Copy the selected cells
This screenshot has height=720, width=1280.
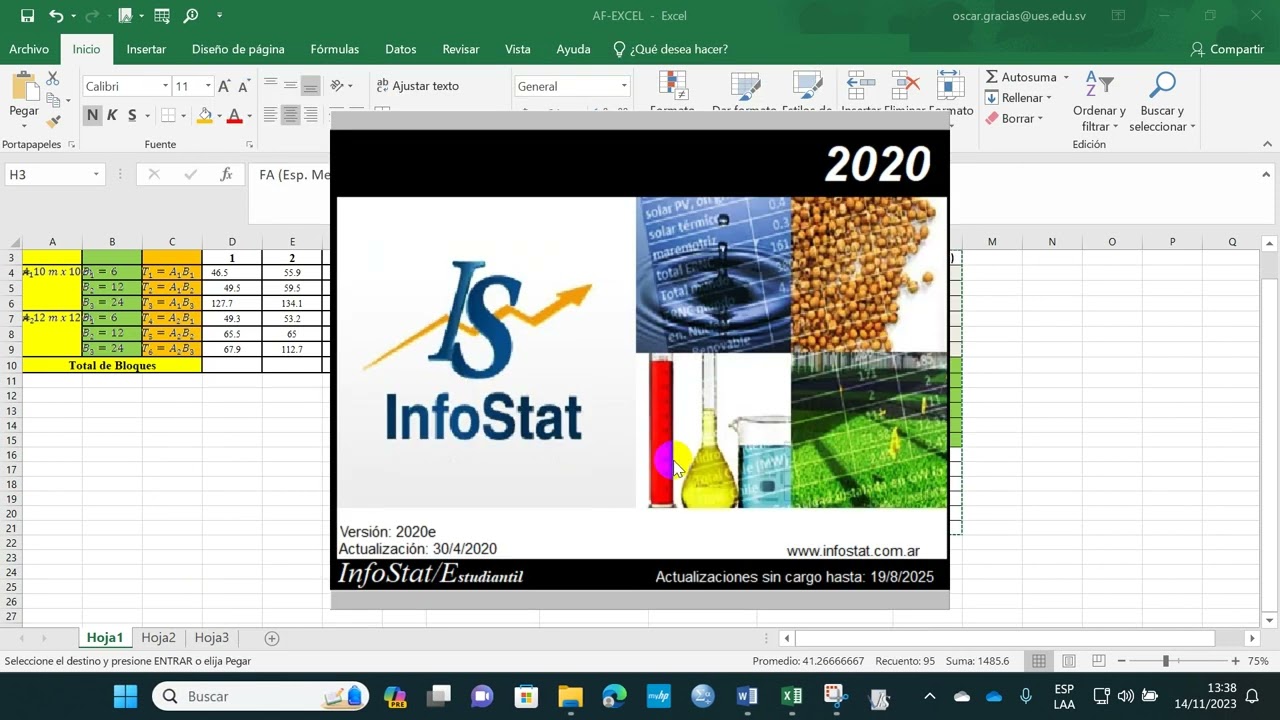click(53, 100)
